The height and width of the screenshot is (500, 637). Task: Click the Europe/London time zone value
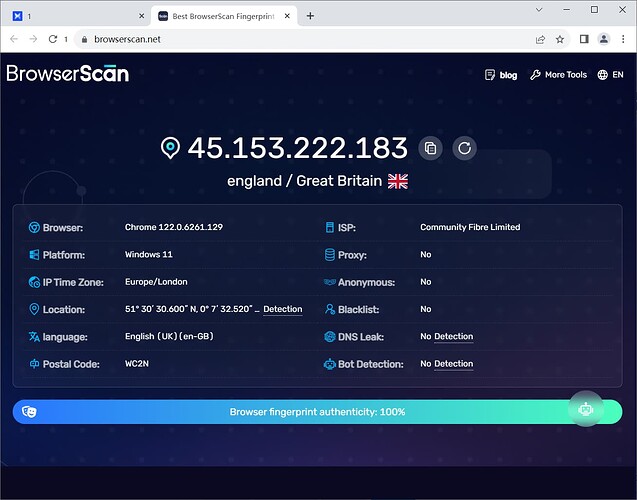[x=156, y=282]
